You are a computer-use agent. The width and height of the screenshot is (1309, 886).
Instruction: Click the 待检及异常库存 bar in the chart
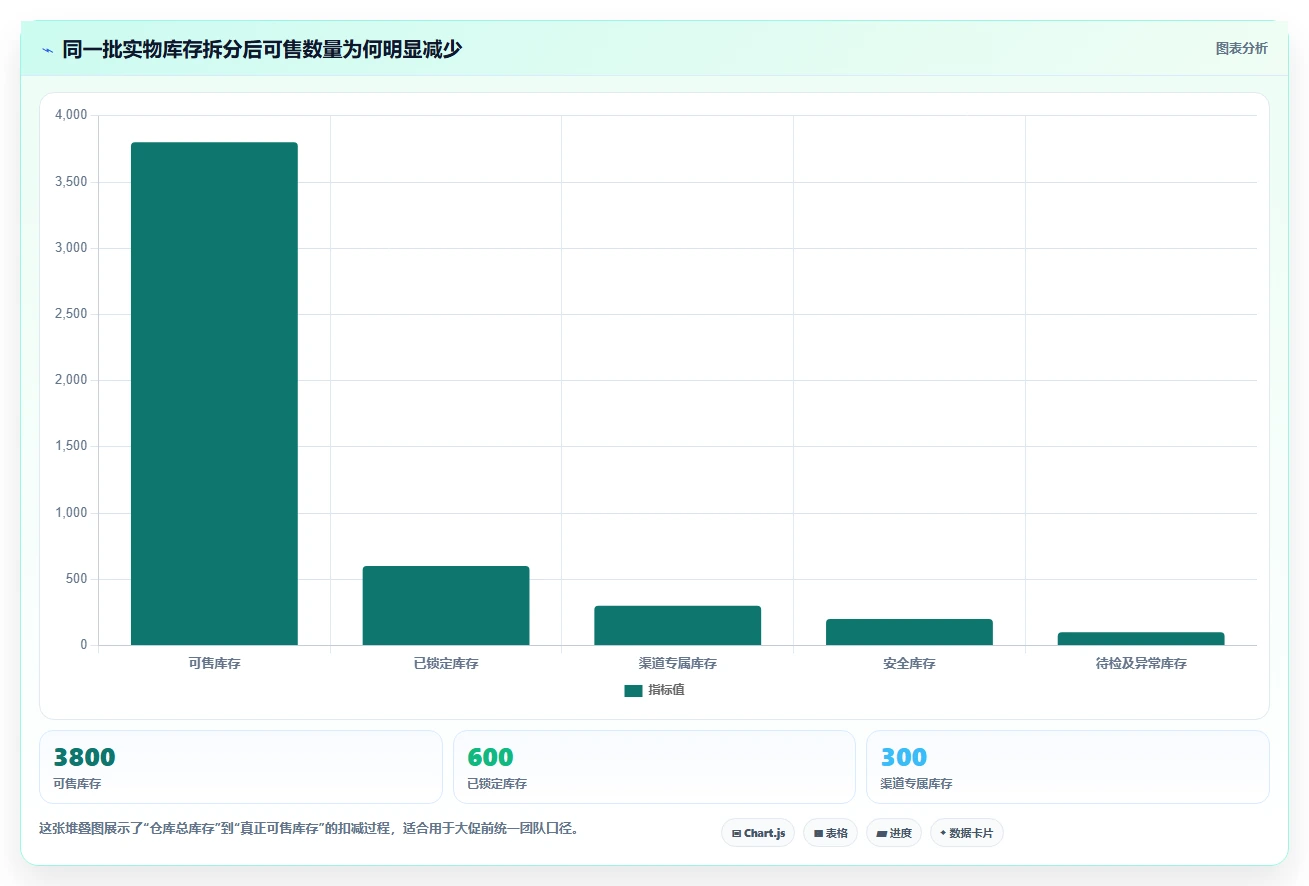[1141, 639]
